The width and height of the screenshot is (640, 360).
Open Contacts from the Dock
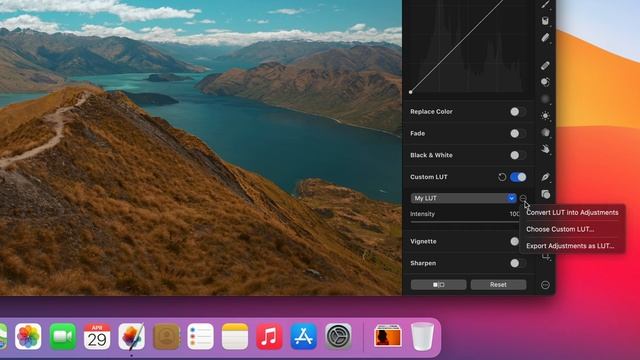pyautogui.click(x=166, y=336)
